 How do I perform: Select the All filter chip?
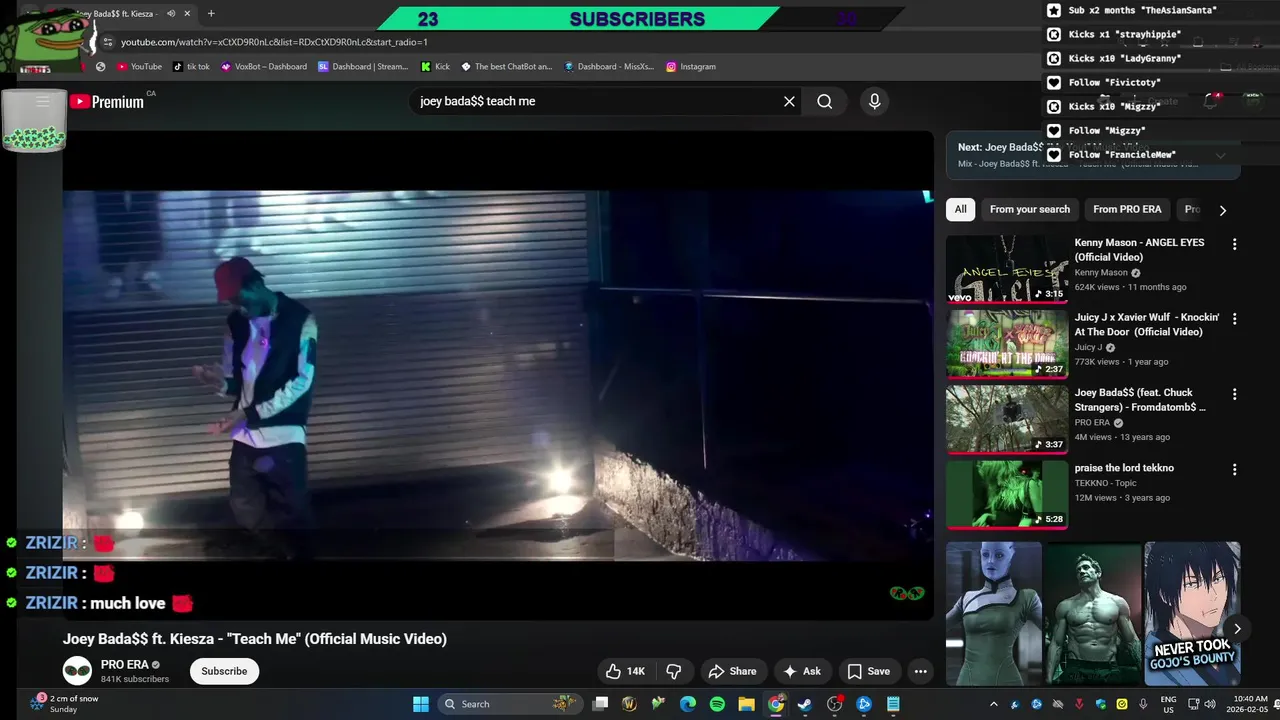pos(960,209)
